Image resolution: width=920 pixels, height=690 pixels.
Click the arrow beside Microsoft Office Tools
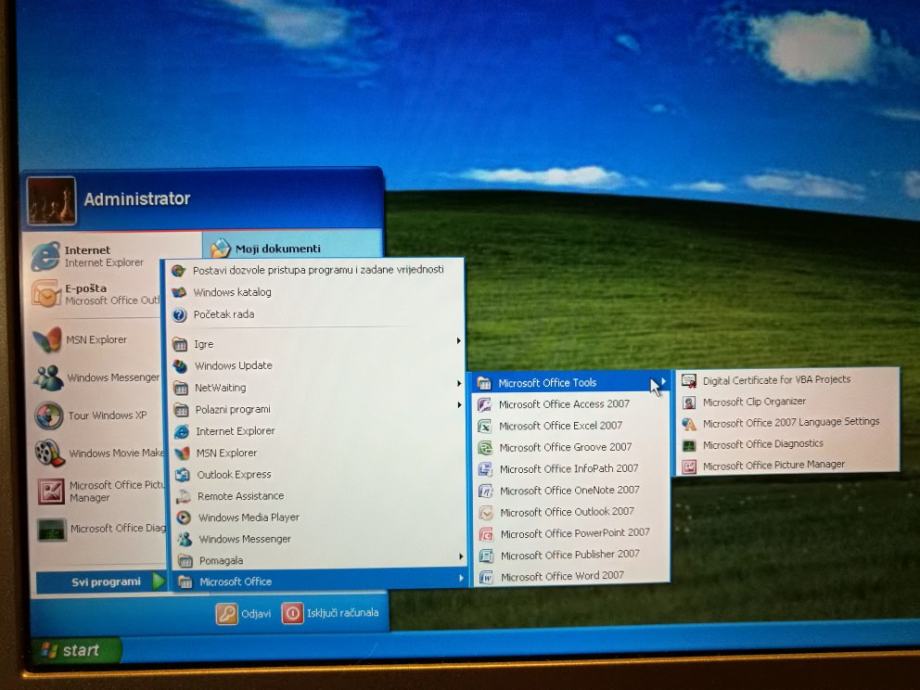pyautogui.click(x=664, y=382)
